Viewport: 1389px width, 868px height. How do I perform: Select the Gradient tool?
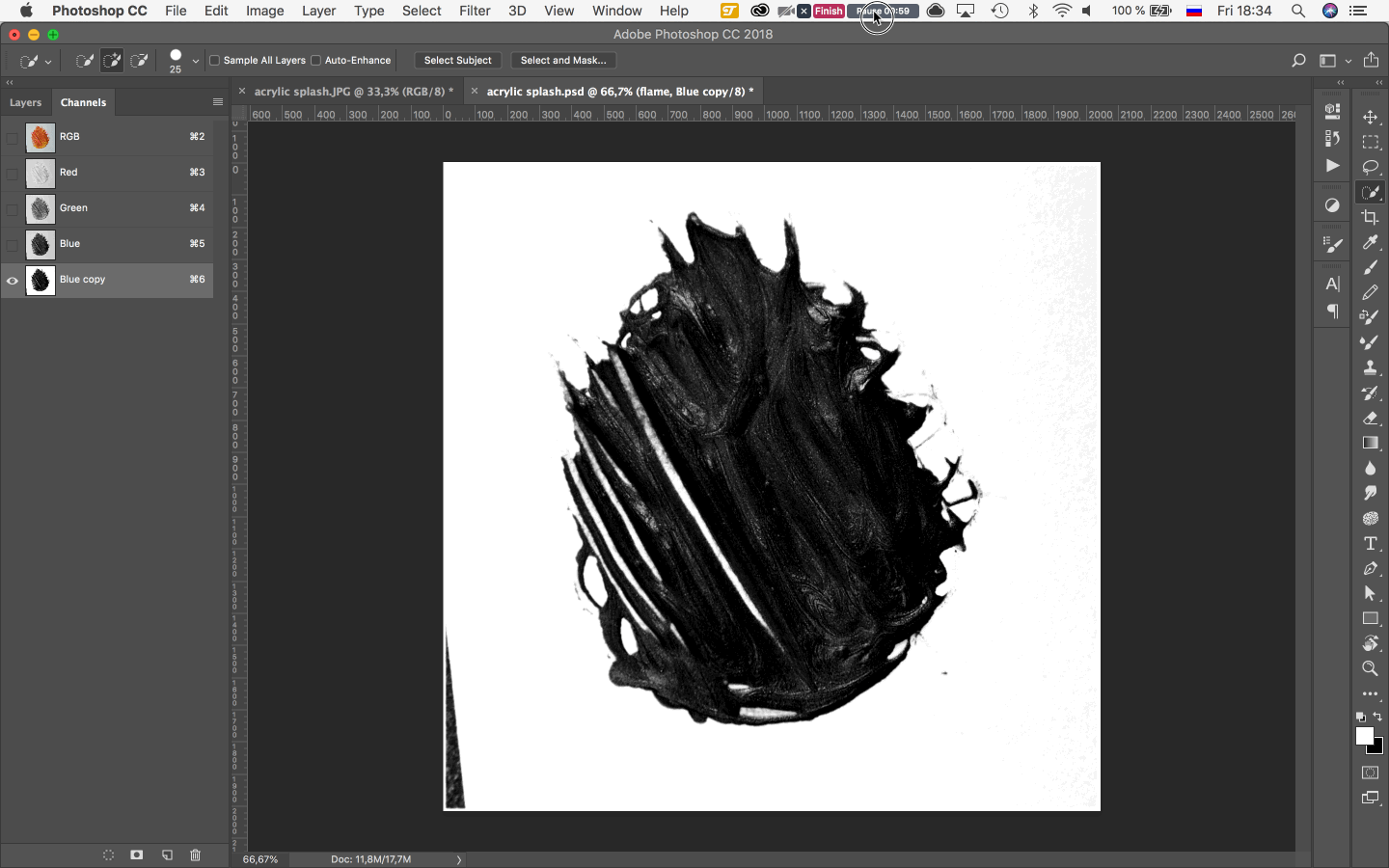[x=1371, y=443]
